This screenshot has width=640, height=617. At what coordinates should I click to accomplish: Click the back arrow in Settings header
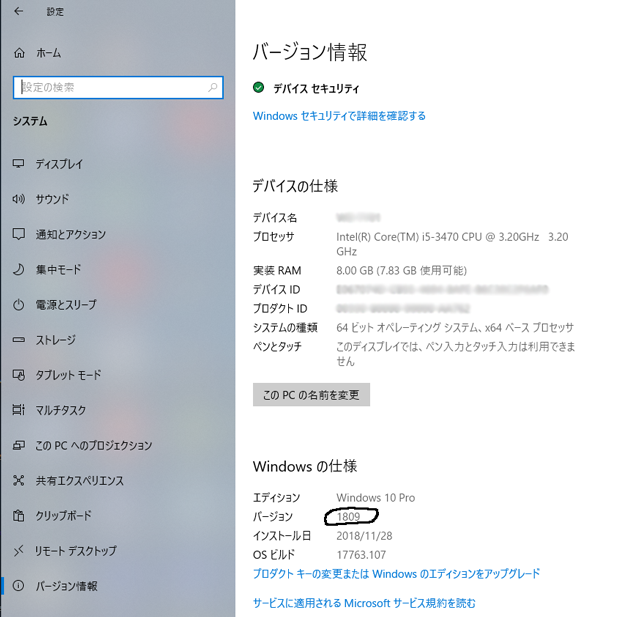pyautogui.click(x=18, y=11)
